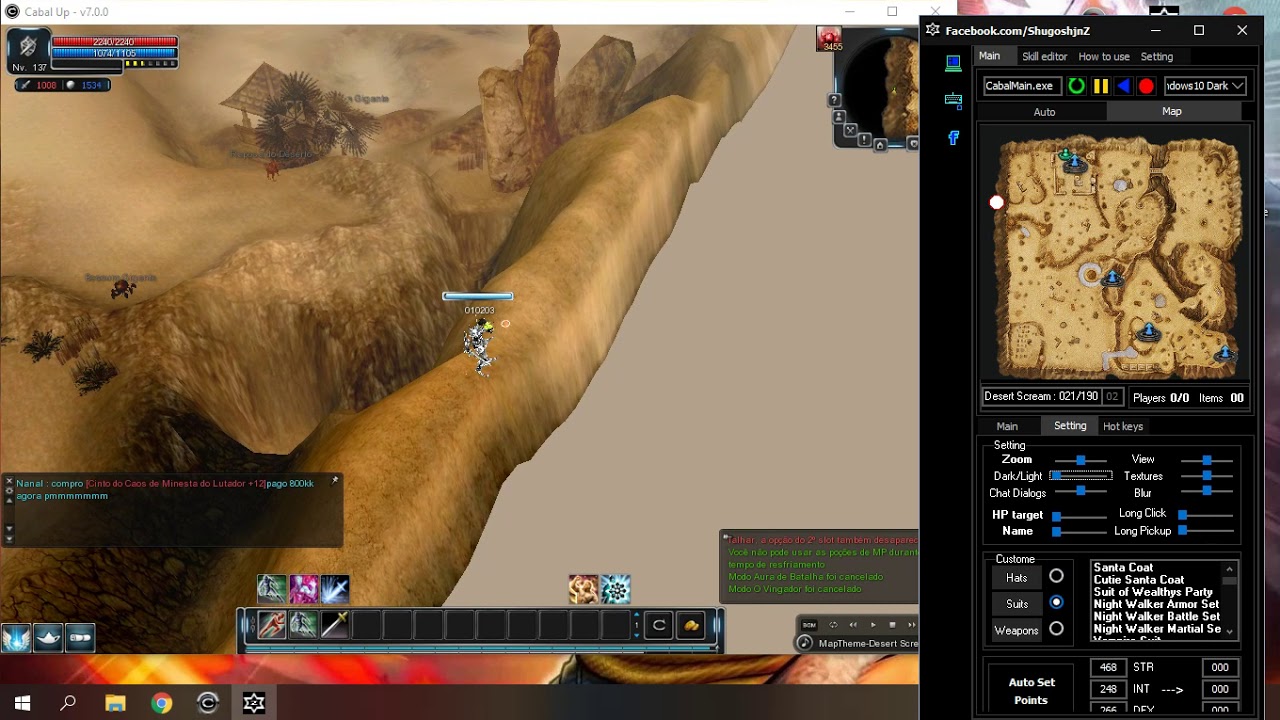Use the dash skill in hotbar slot one

coord(271,625)
